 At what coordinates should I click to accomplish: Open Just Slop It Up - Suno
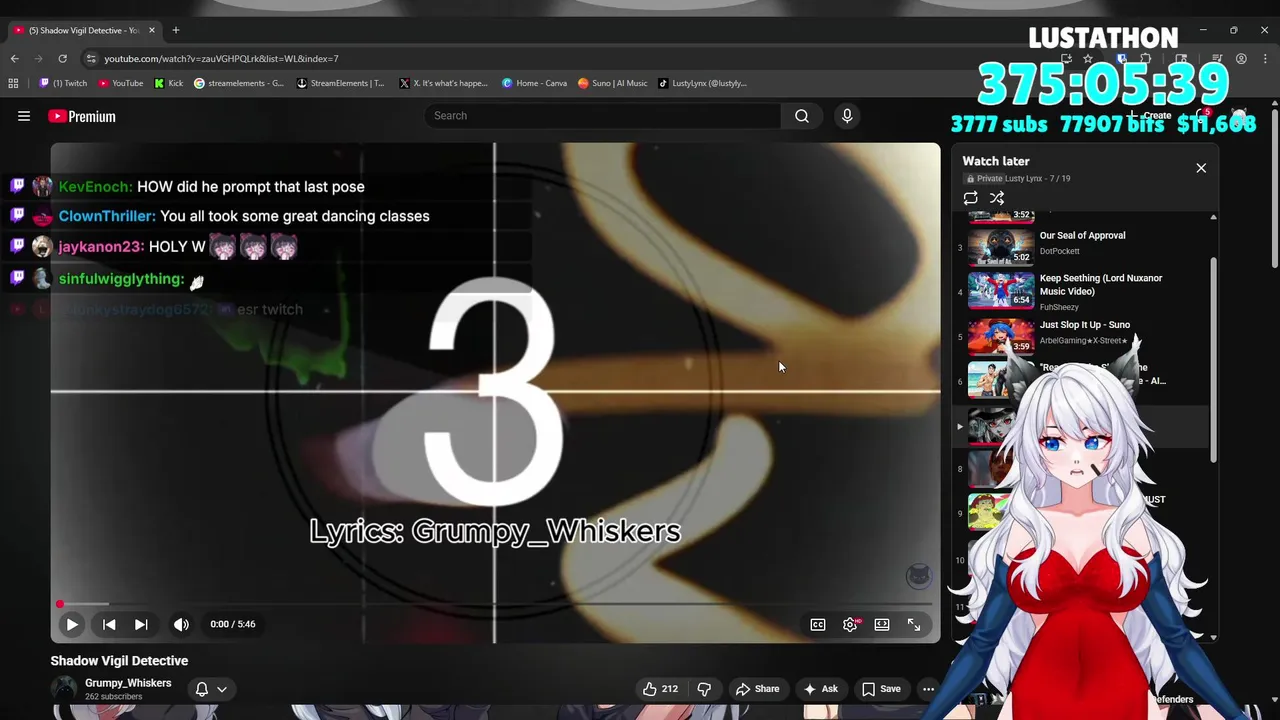1084,325
